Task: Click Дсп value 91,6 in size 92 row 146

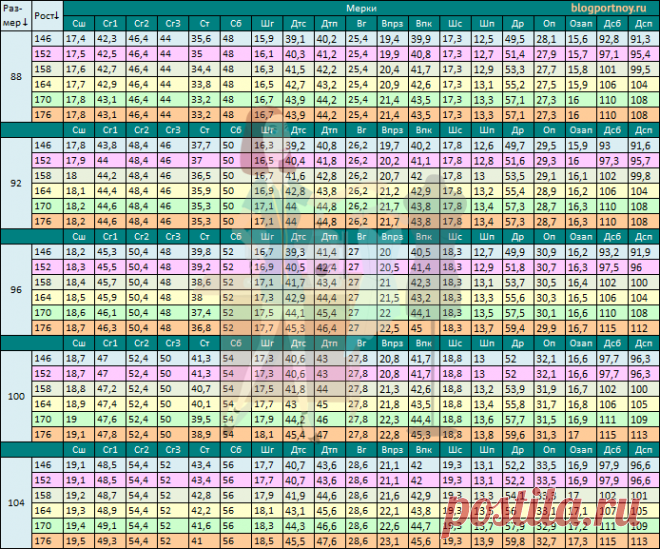Action: pos(644,145)
